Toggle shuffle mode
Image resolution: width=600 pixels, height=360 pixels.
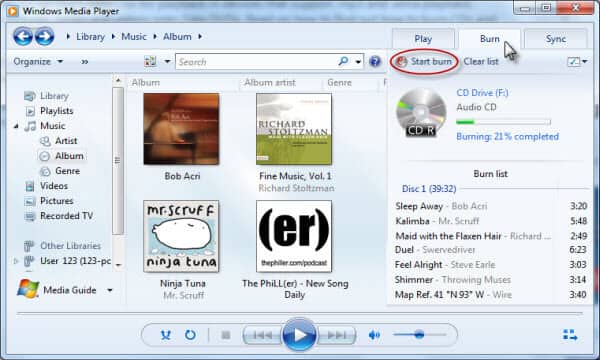(x=165, y=335)
